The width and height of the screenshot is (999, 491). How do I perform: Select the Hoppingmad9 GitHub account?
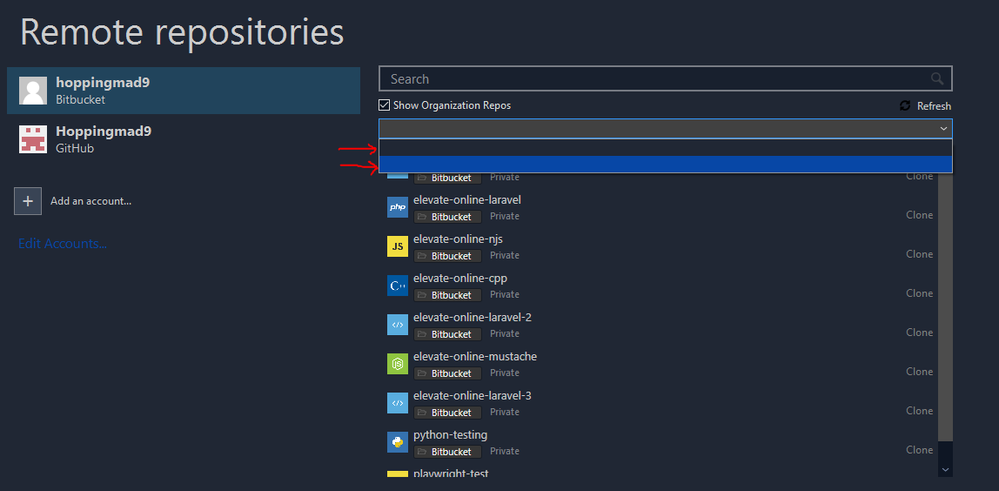click(183, 139)
